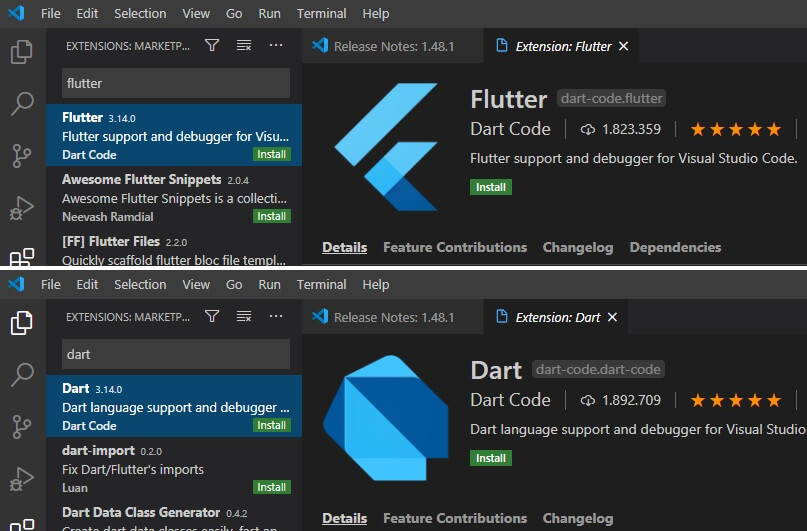Image resolution: width=807 pixels, height=531 pixels.
Task: Click download count 1.823.359 for Flutter
Action: tap(621, 129)
